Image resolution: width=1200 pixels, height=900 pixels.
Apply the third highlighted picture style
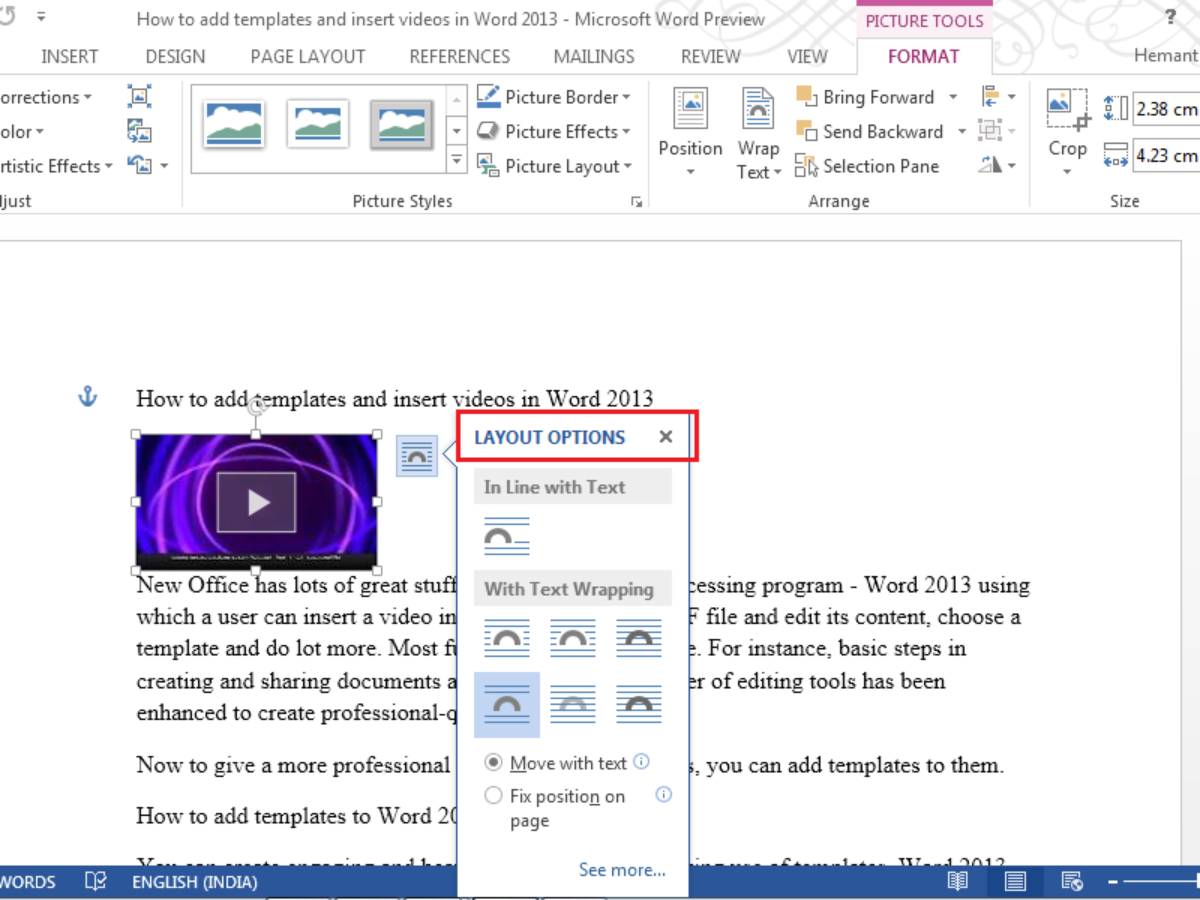[x=402, y=124]
